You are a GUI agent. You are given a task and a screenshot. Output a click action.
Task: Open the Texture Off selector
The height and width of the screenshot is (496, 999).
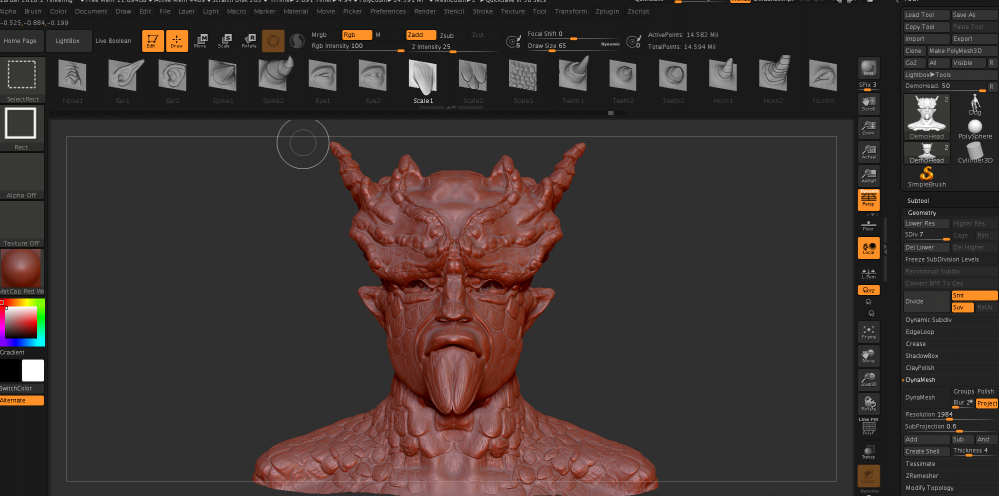point(22,224)
